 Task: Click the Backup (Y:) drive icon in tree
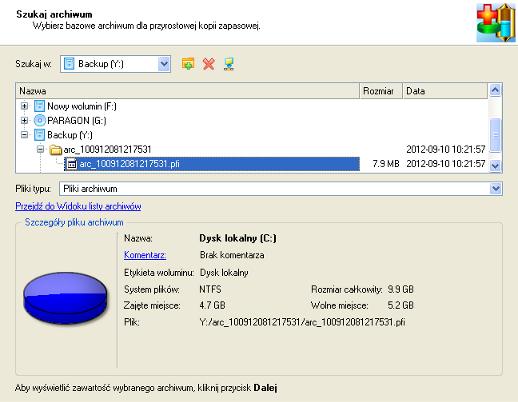pyautogui.click(x=39, y=135)
